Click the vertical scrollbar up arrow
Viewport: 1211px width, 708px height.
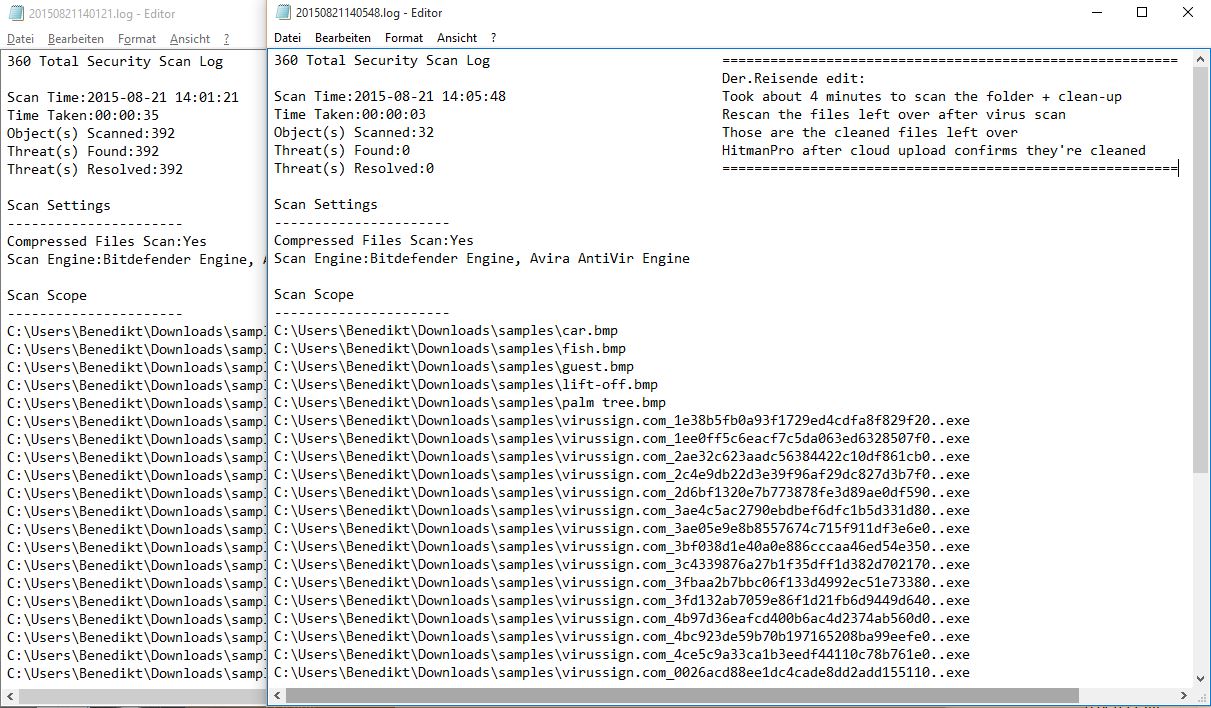coord(1200,60)
